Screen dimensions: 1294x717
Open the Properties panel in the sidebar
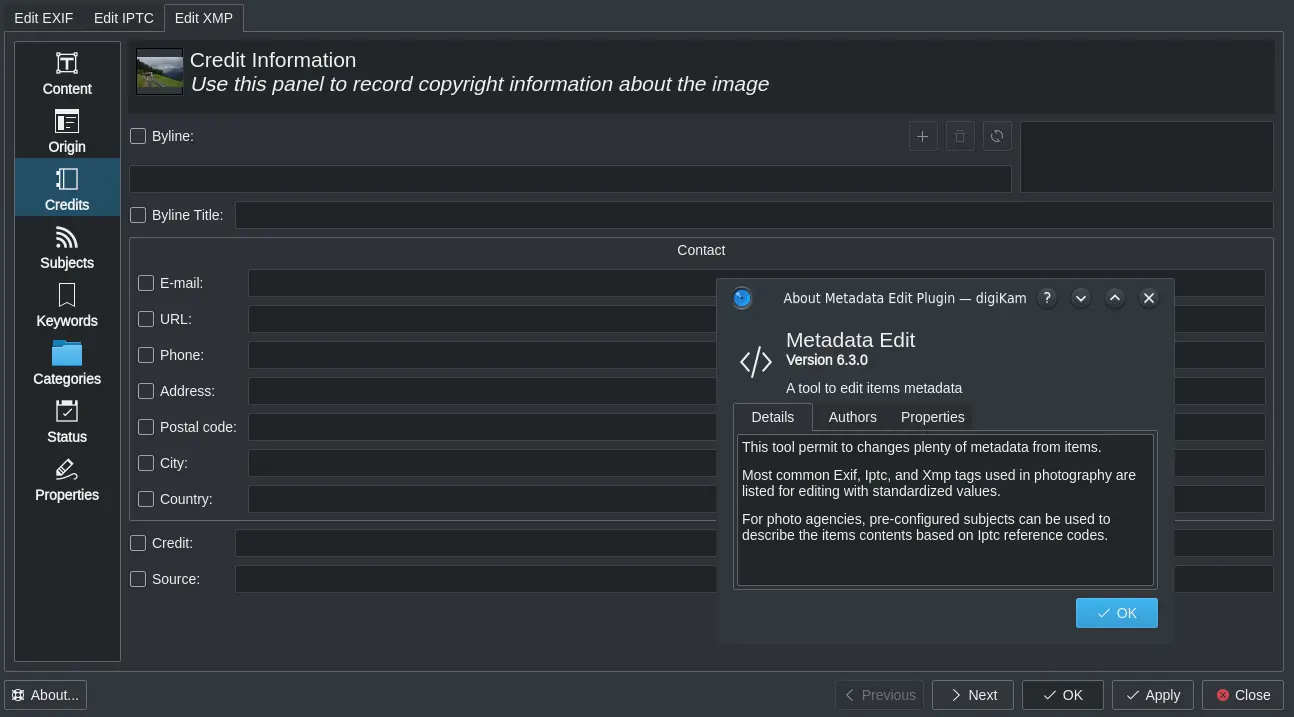(x=66, y=479)
